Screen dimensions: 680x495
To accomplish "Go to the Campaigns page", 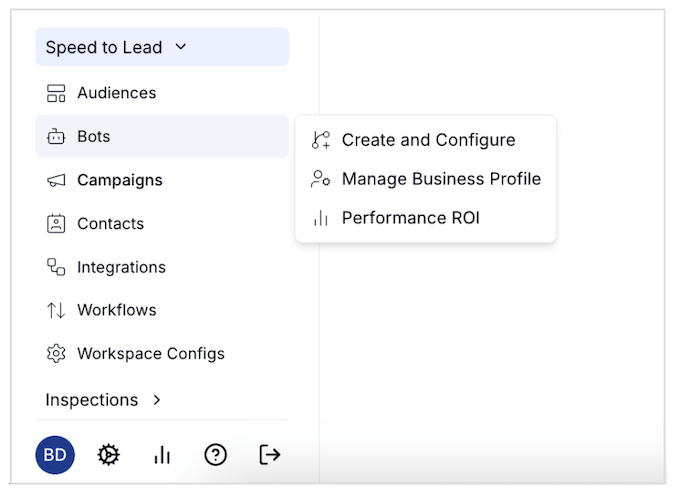I will [x=119, y=180].
